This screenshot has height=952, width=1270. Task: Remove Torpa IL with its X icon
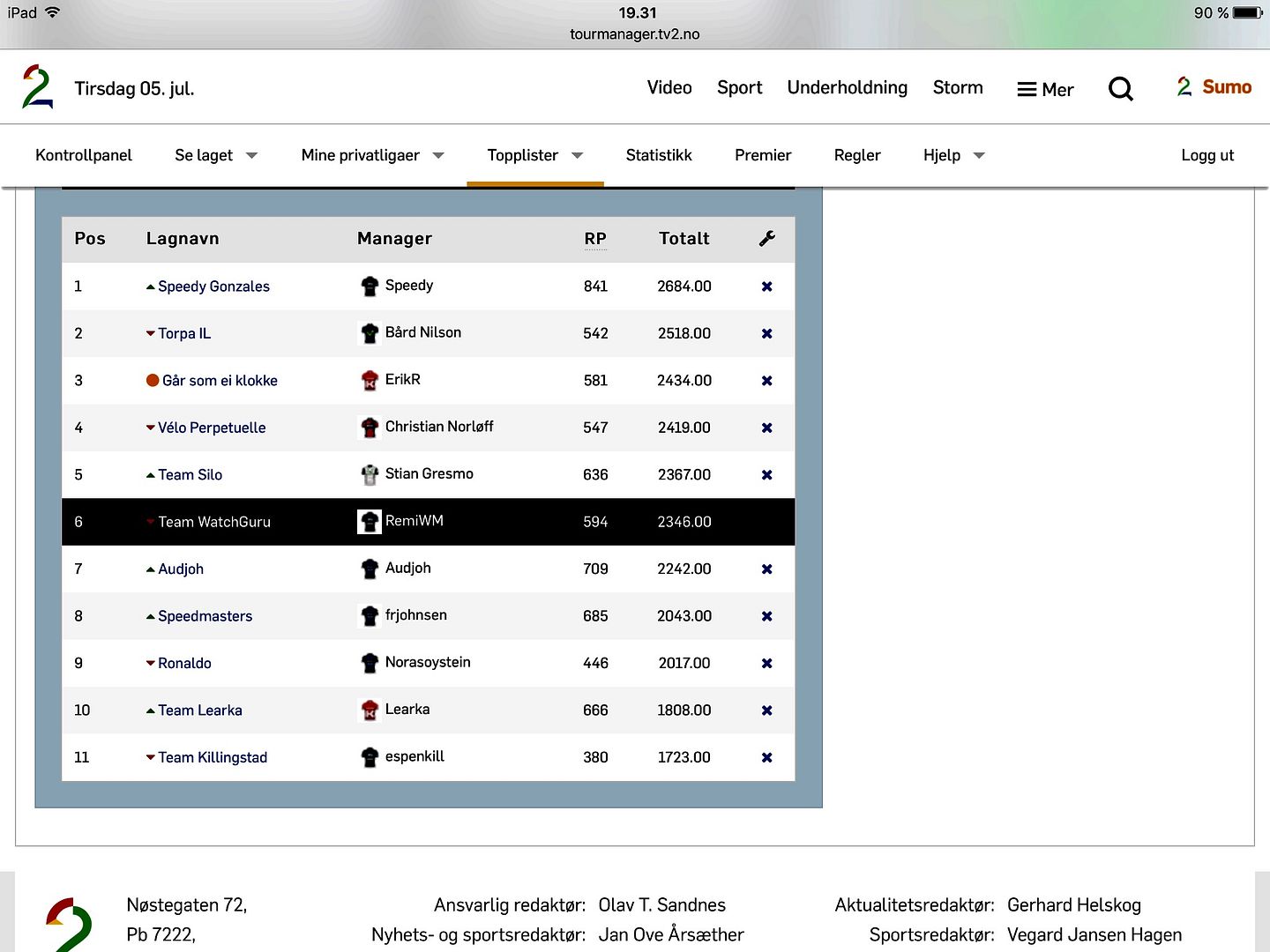(x=767, y=333)
